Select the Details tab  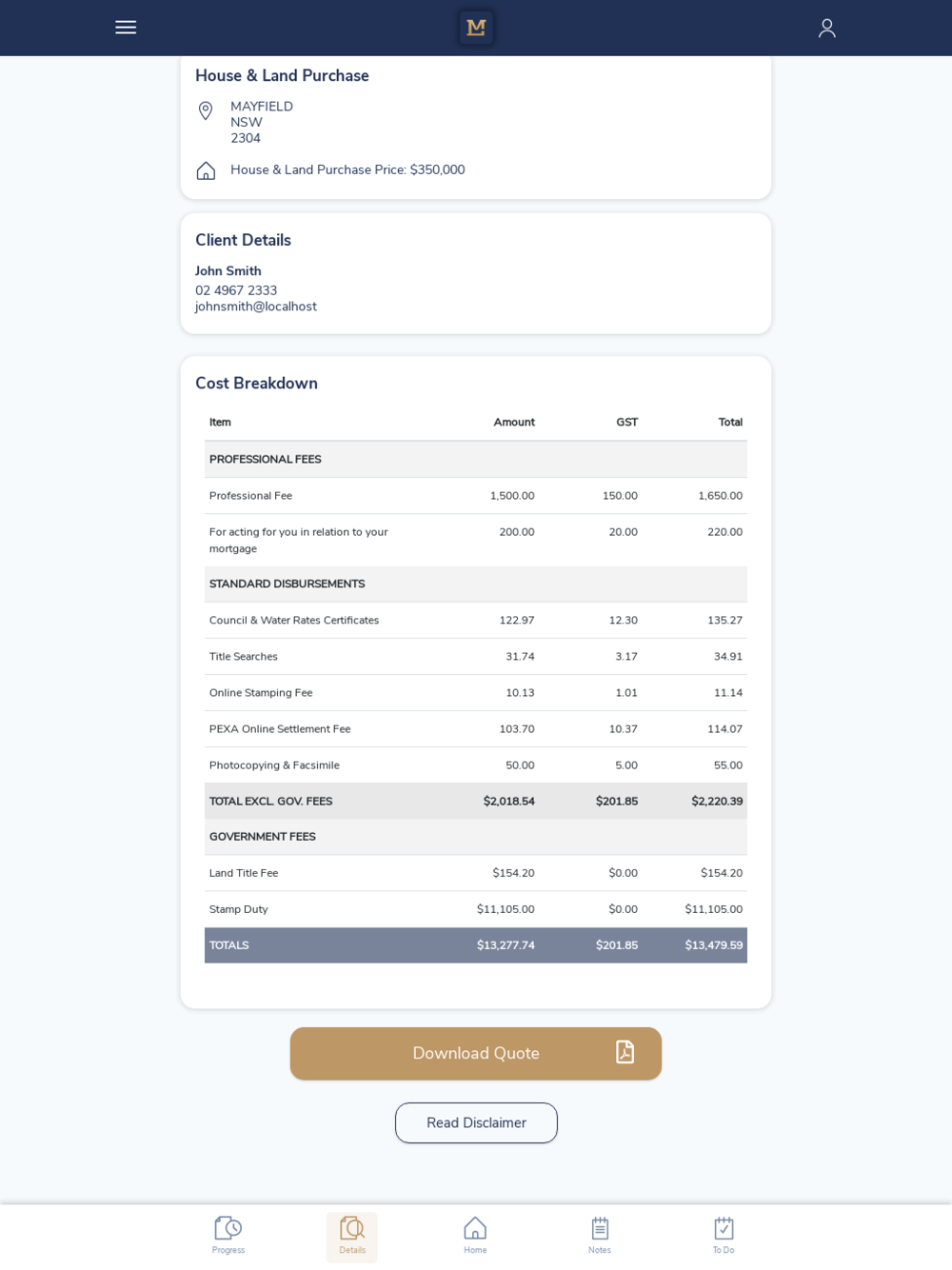coord(352,1236)
